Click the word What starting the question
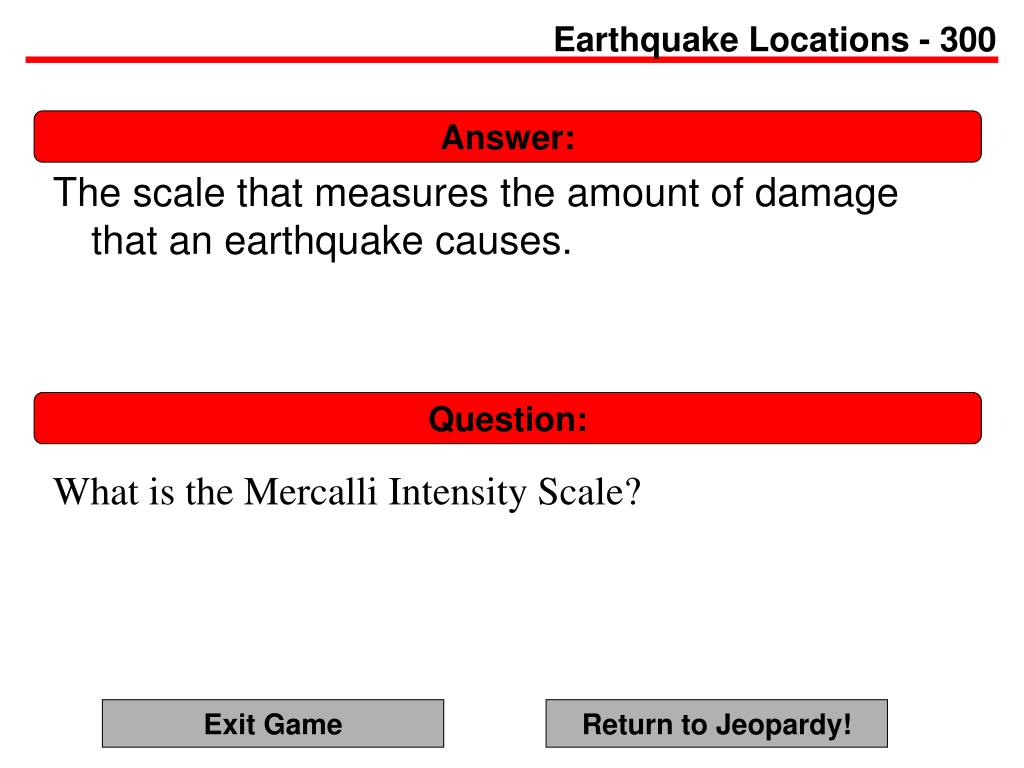Screen dimensions: 1024x768 pyautogui.click(x=95, y=491)
